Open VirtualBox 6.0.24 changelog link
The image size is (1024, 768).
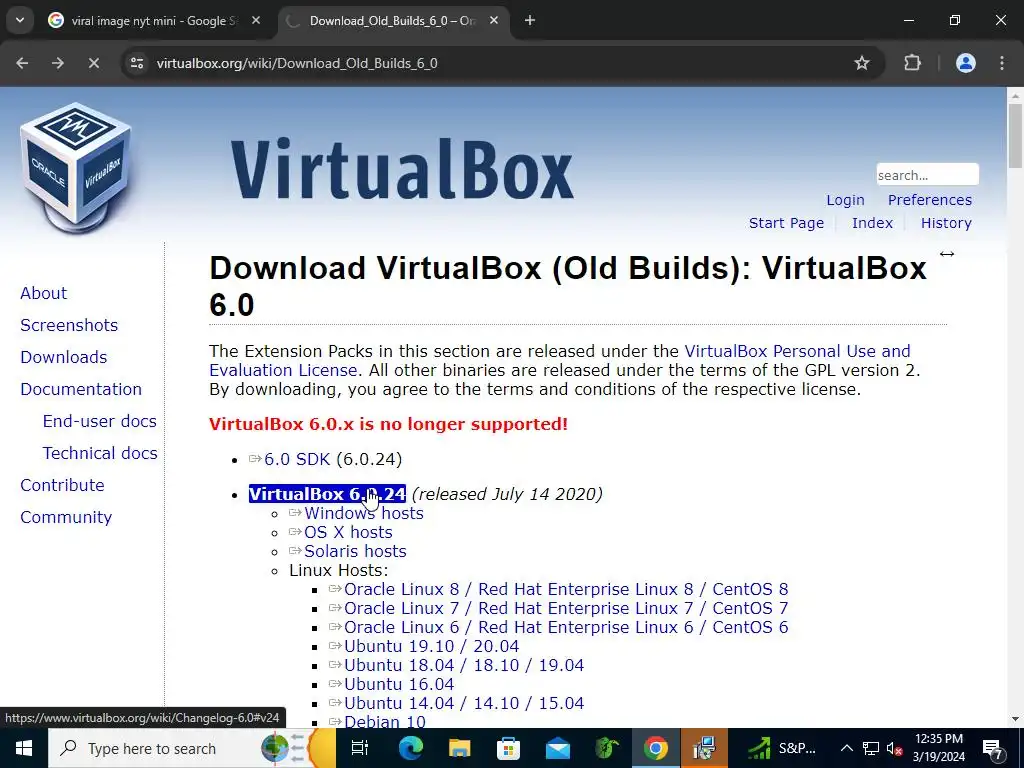click(x=327, y=494)
